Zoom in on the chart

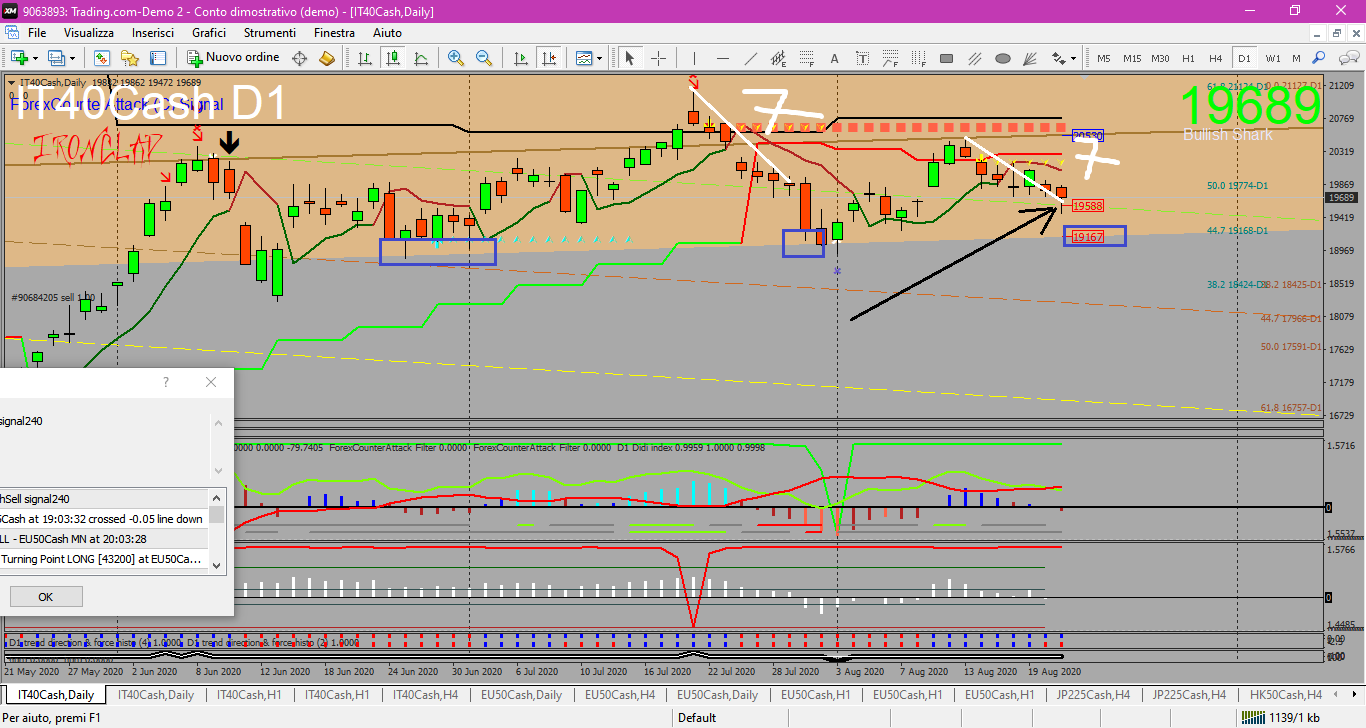pos(456,58)
